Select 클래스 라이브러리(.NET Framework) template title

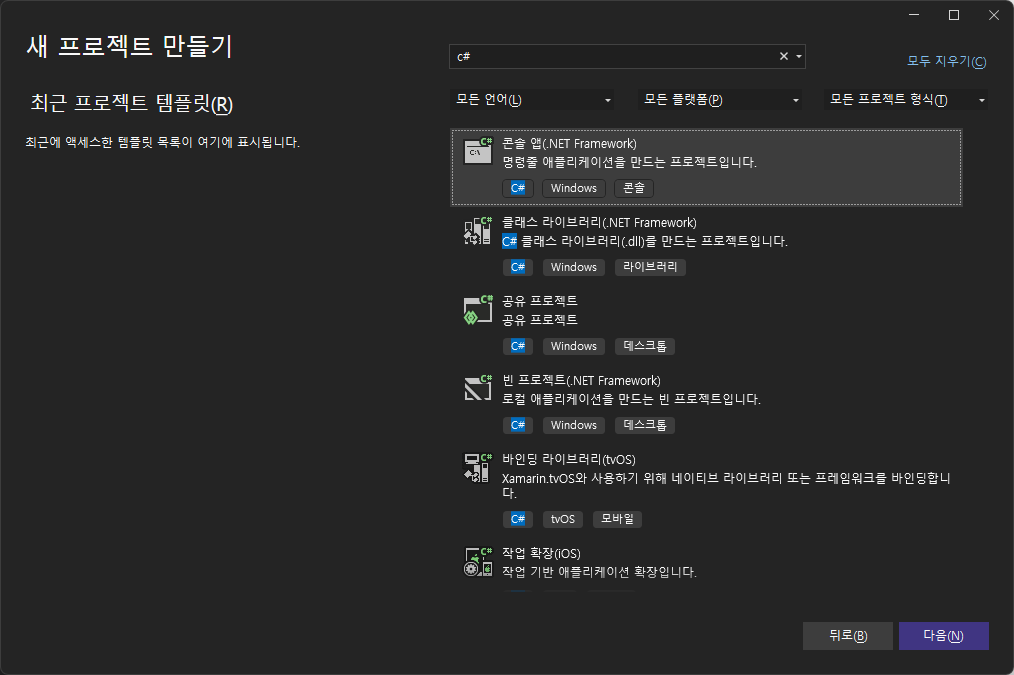[599, 222]
